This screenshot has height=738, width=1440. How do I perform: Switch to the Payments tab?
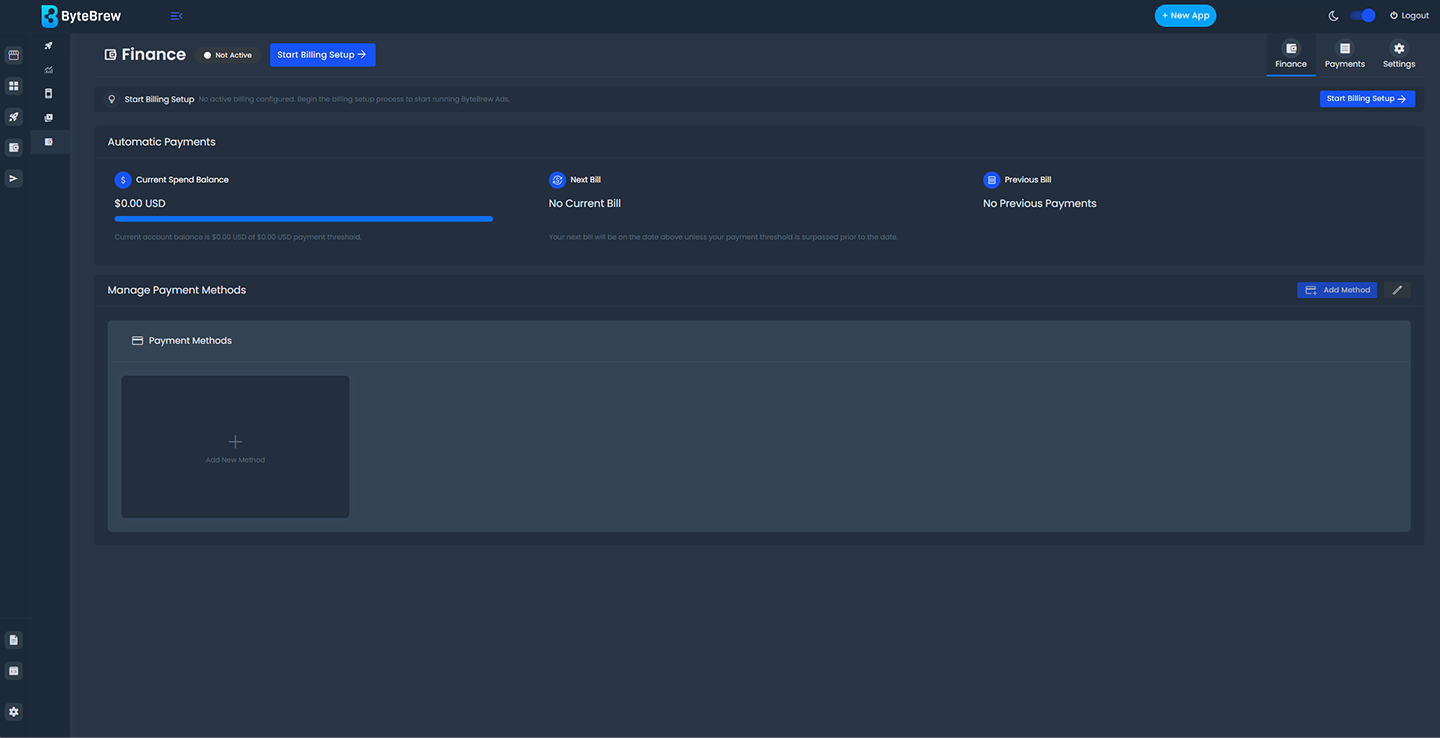click(1344, 55)
